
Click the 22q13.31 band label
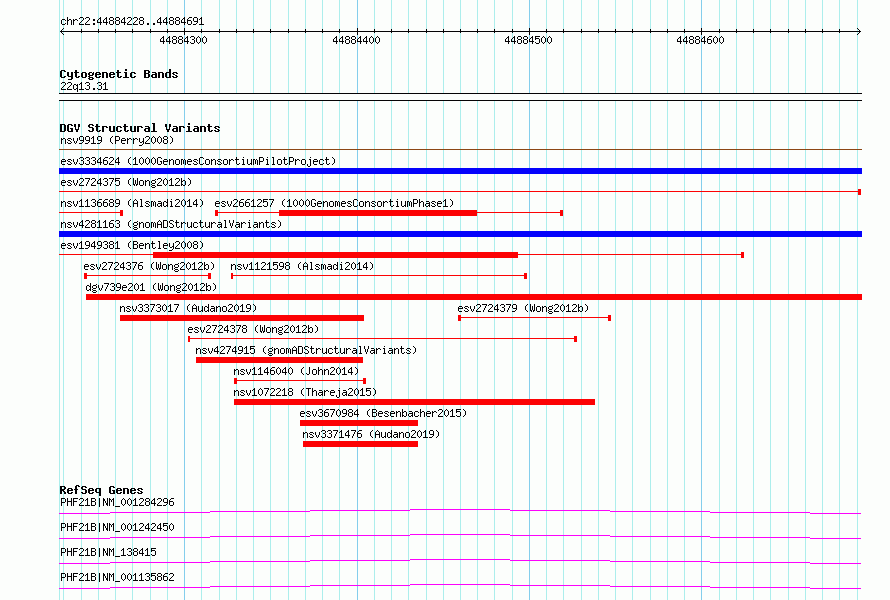tap(84, 86)
